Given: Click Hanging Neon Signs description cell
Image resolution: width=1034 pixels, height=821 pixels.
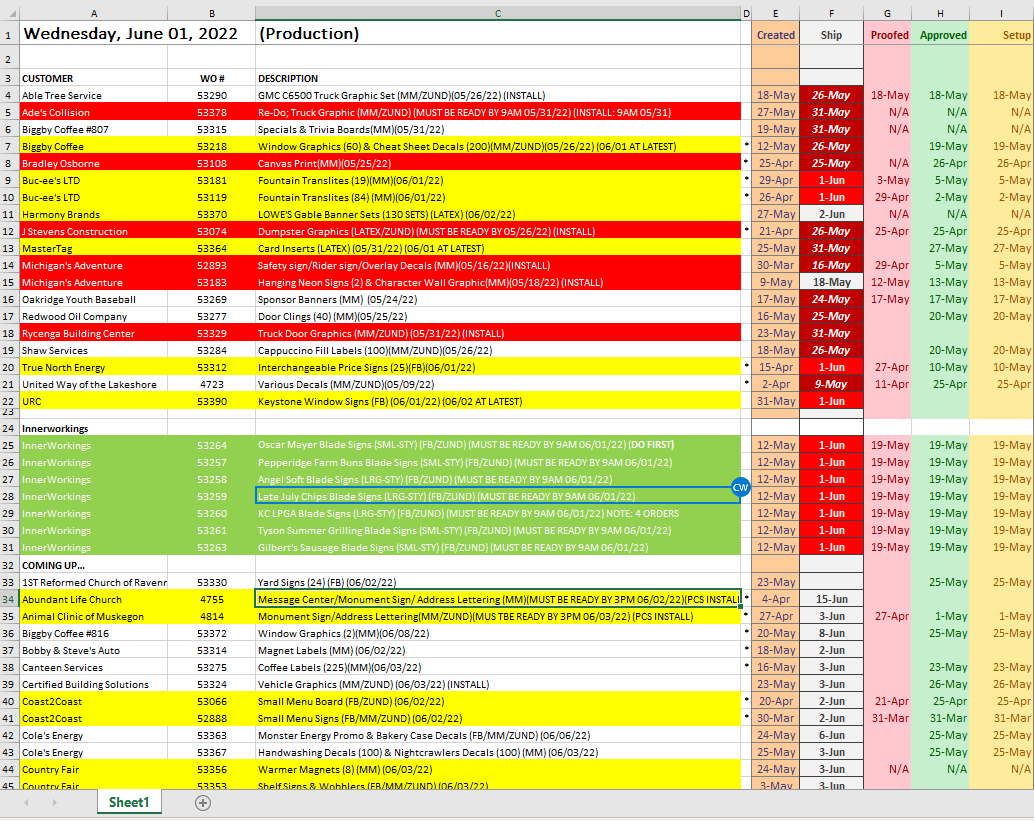Looking at the screenshot, I should 498,282.
